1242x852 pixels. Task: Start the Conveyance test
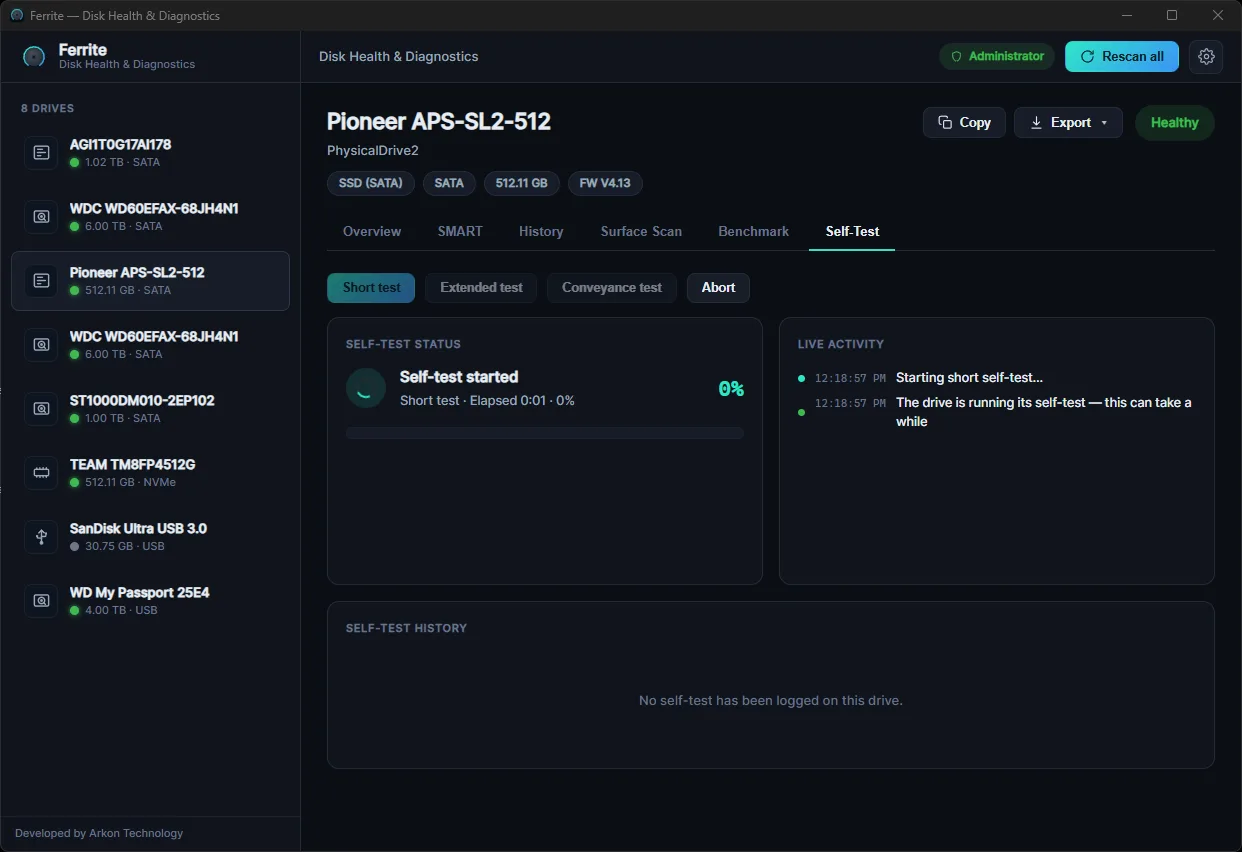pos(612,288)
